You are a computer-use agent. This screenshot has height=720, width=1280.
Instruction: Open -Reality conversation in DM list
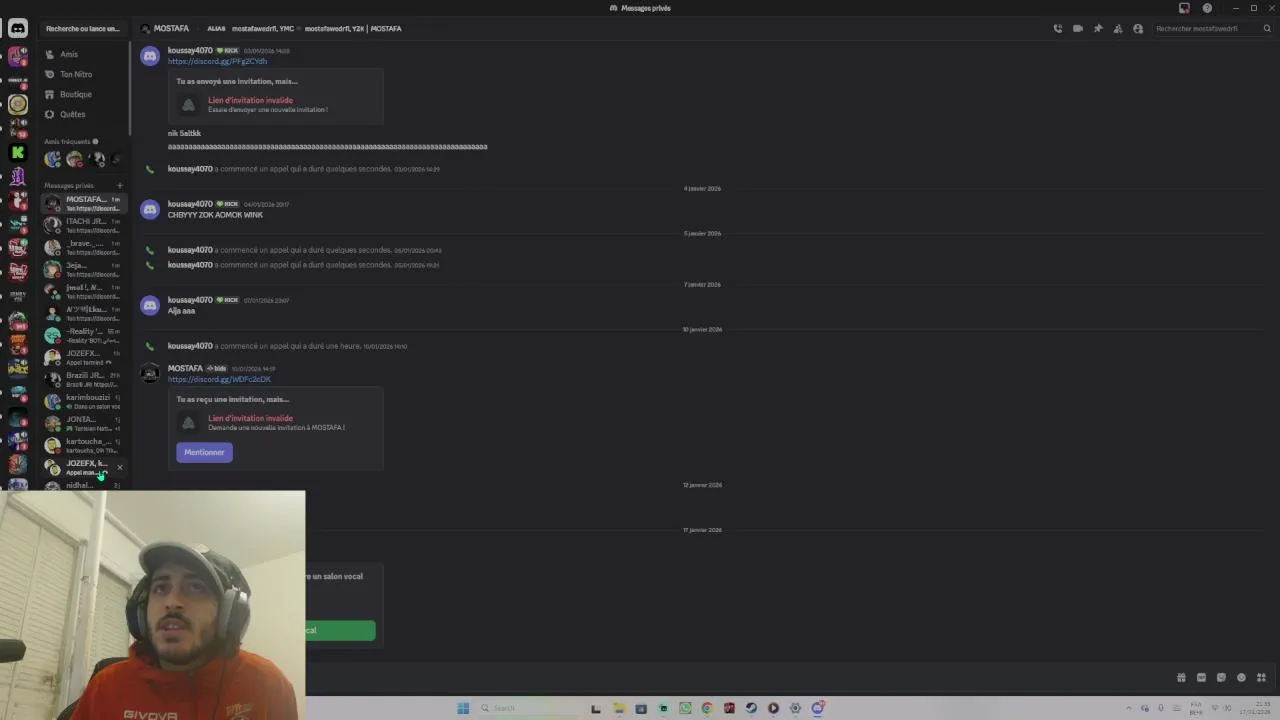coord(85,335)
